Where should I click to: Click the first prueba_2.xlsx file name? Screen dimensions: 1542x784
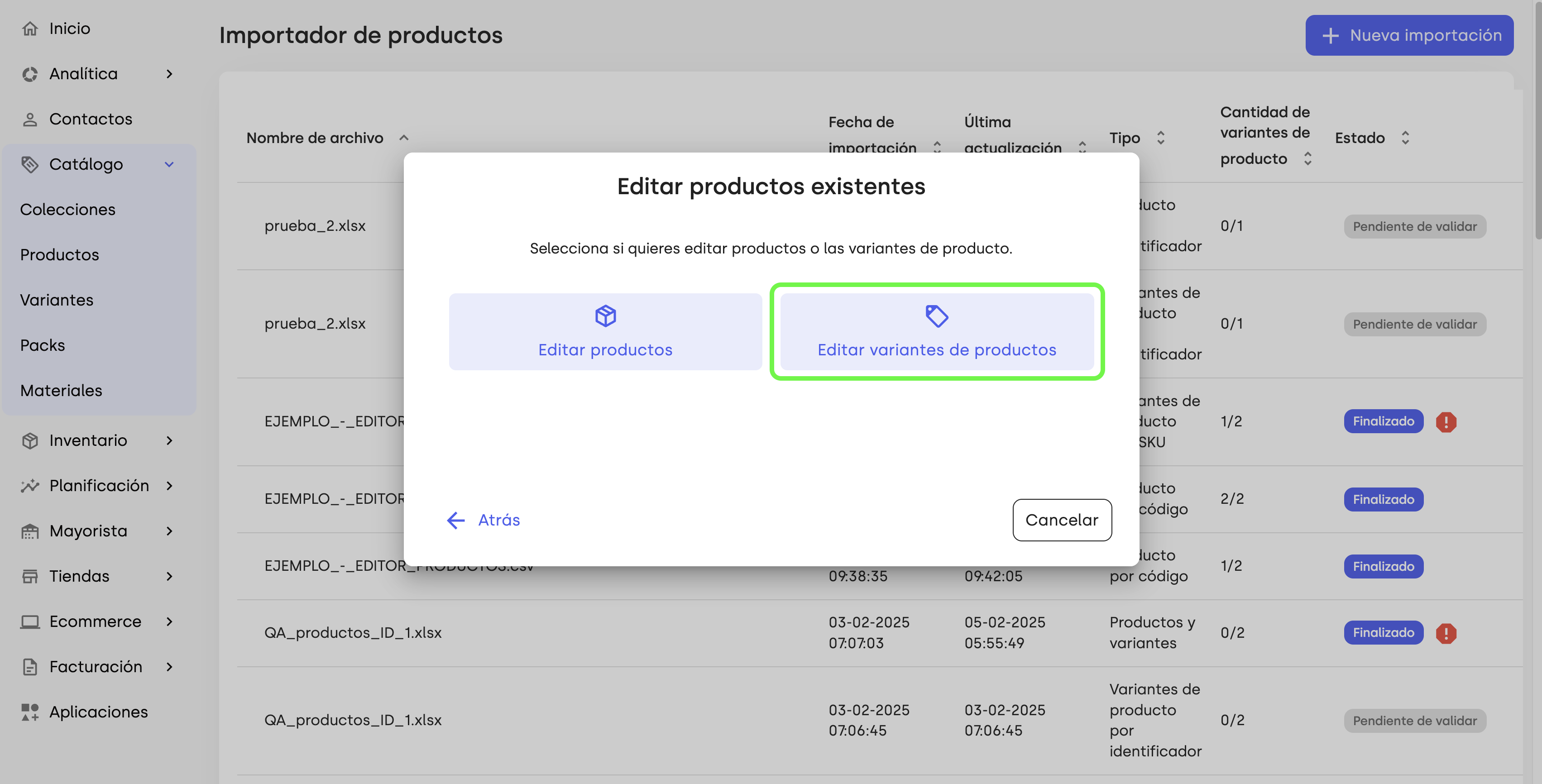pyautogui.click(x=315, y=225)
